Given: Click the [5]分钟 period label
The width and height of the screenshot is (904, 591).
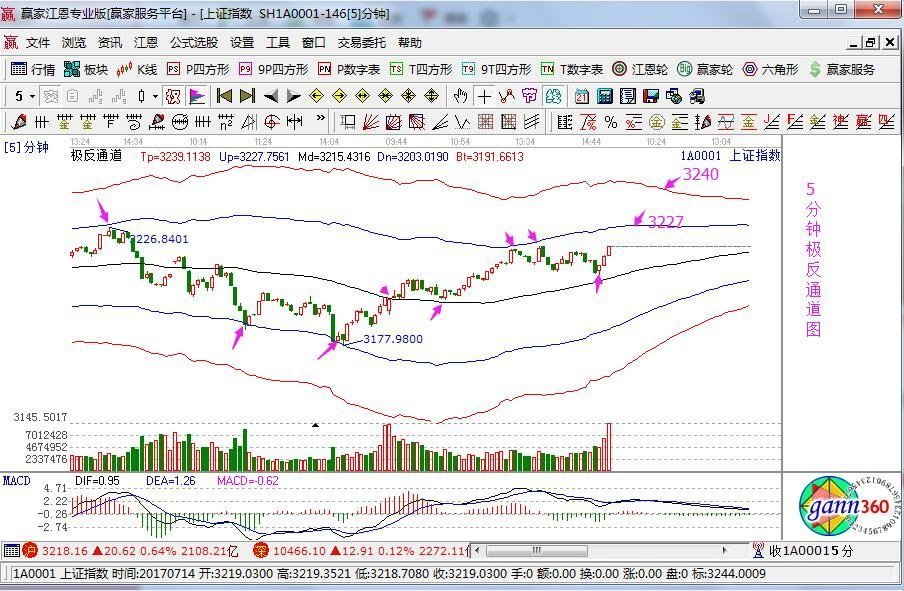Looking at the screenshot, I should point(26,148).
